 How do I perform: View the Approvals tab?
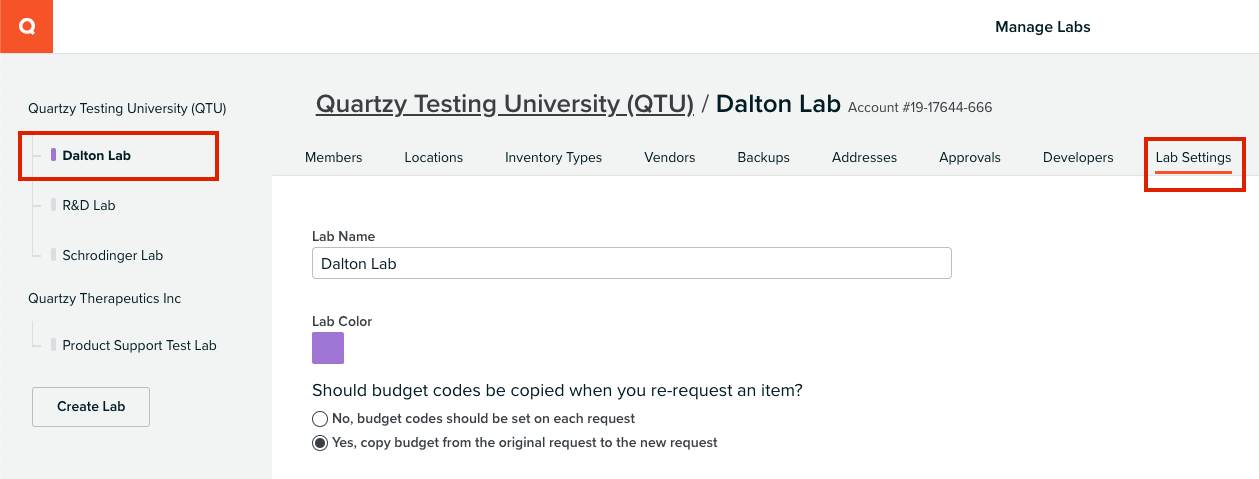(970, 157)
